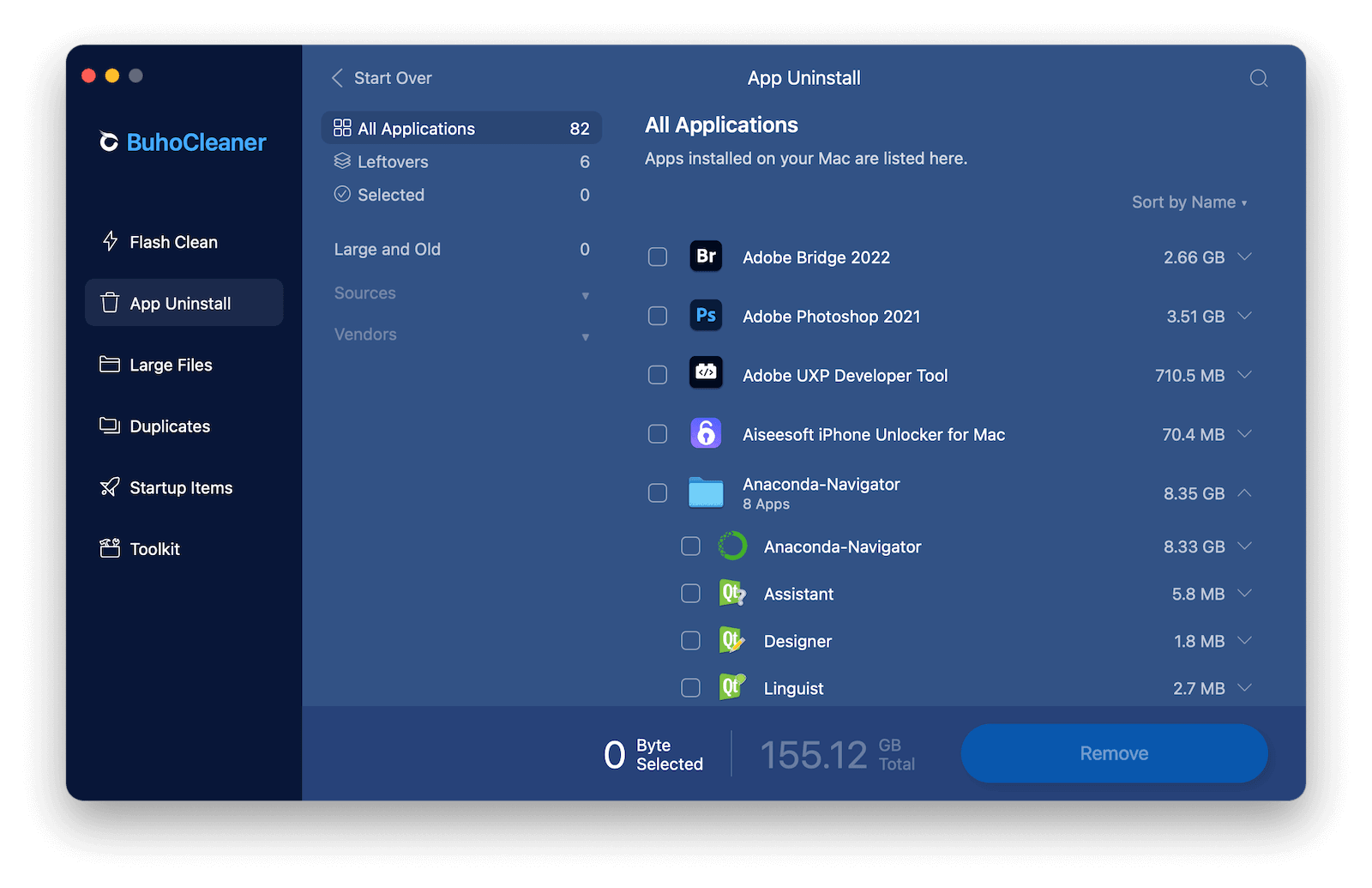The image size is (1372, 888).
Task: Expand Adobe UXP Developer Tool chevron
Action: point(1245,375)
